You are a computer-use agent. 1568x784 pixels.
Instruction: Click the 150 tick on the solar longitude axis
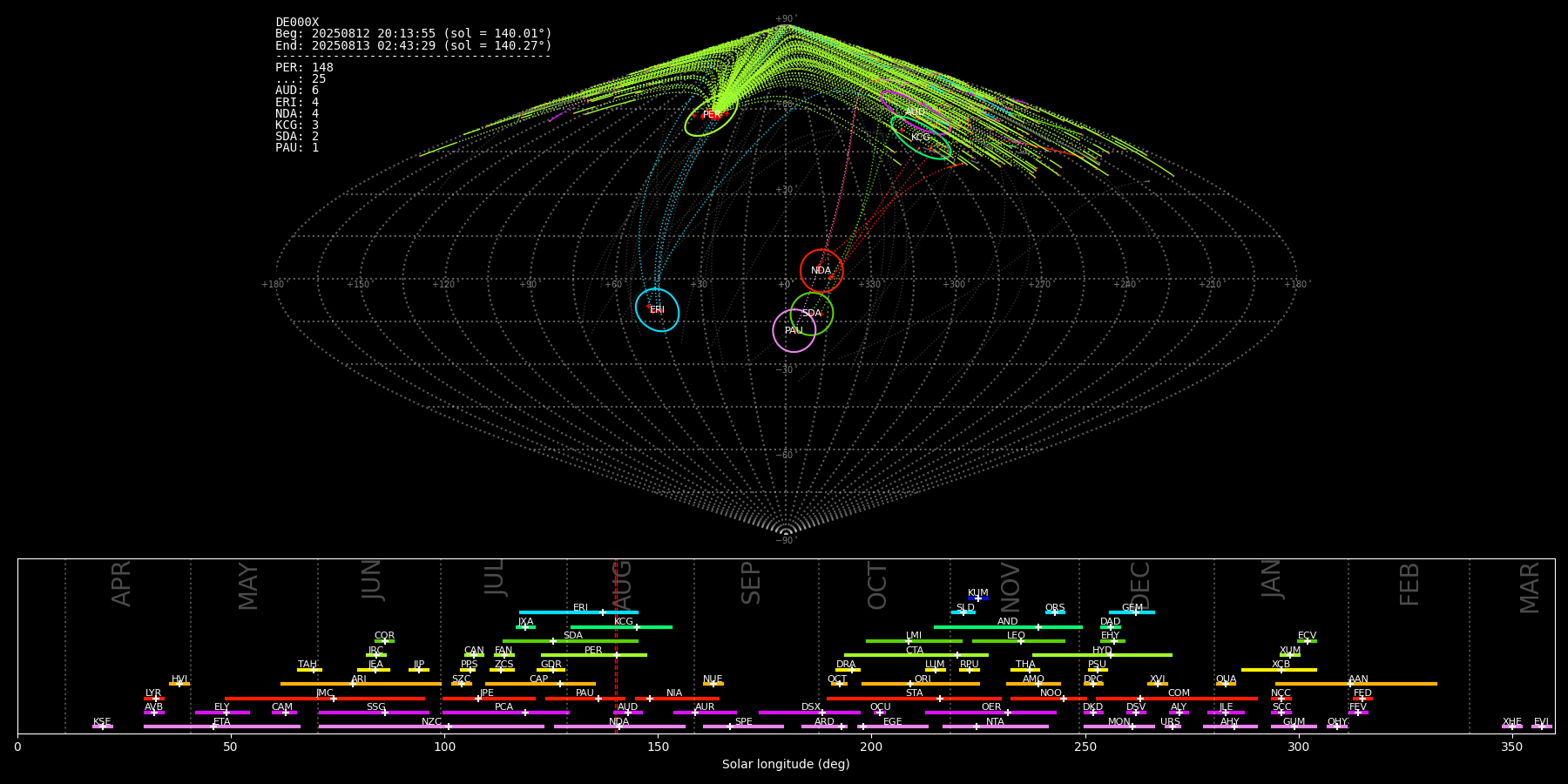click(658, 747)
